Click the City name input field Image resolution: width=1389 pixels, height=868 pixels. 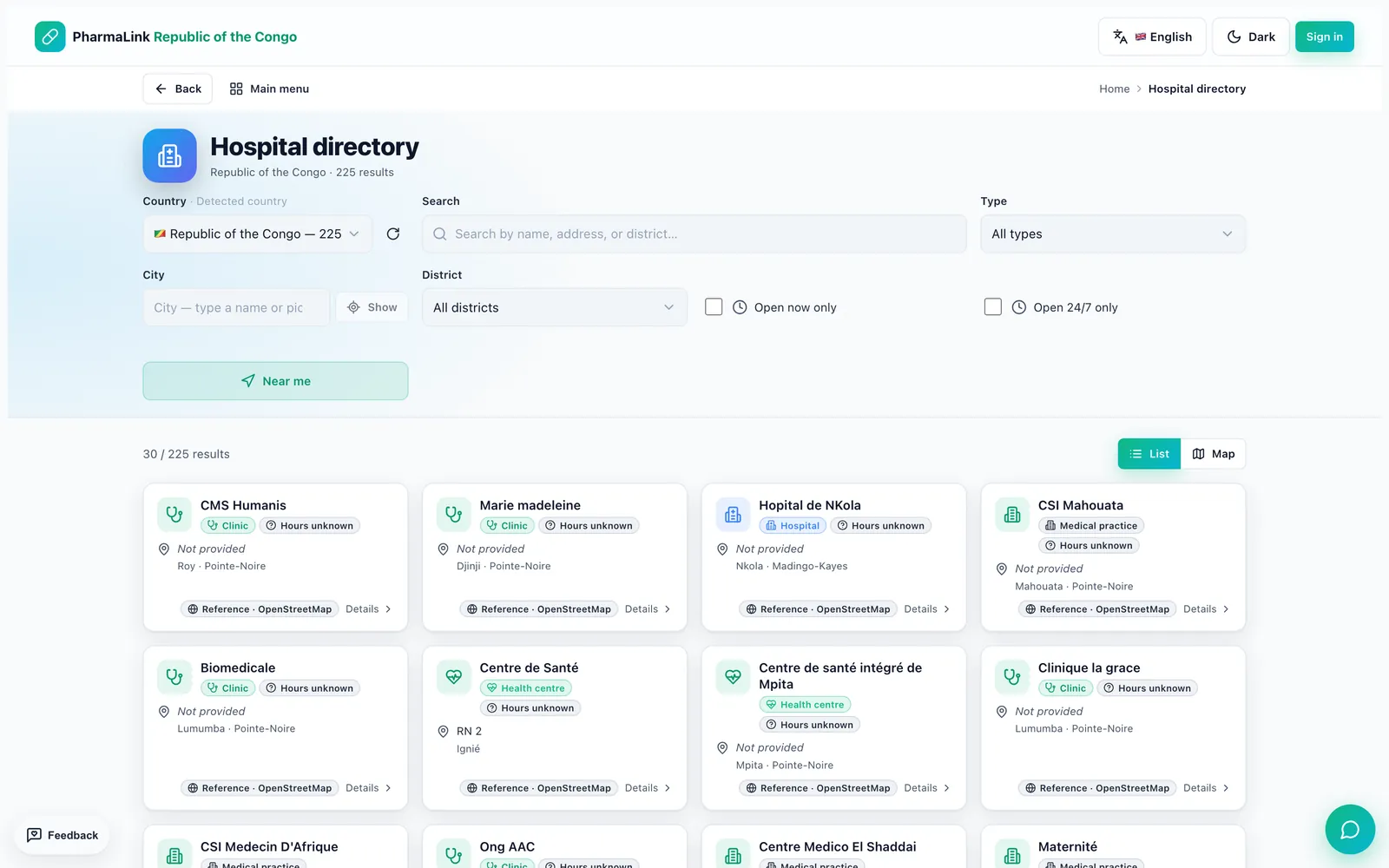(x=236, y=307)
